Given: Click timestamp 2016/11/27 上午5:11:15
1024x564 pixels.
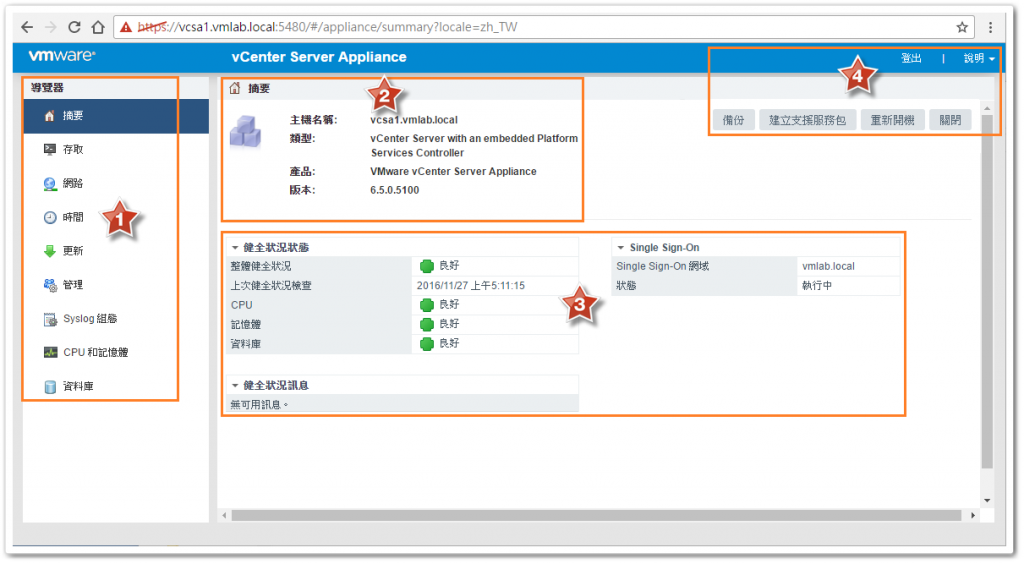Looking at the screenshot, I should [471, 286].
